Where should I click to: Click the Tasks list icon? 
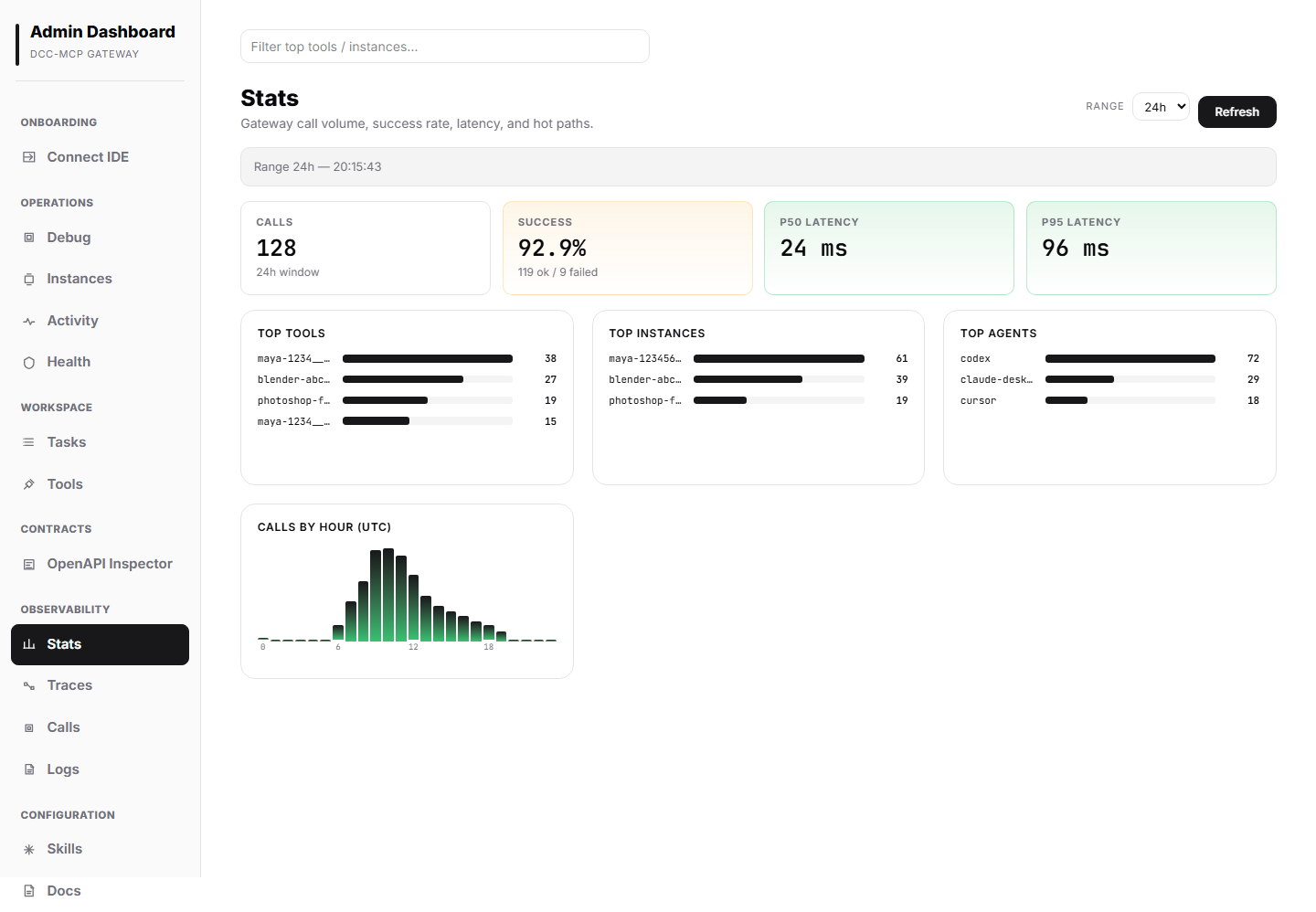pos(29,442)
